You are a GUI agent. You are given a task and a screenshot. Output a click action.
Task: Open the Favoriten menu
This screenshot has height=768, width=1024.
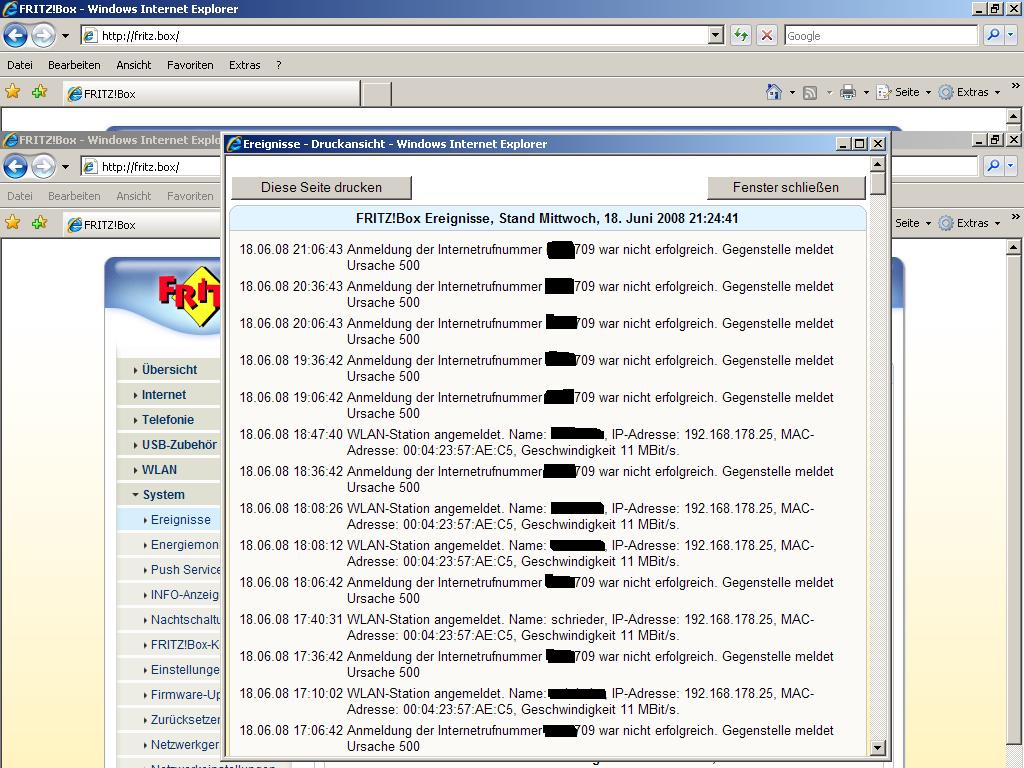(190, 65)
